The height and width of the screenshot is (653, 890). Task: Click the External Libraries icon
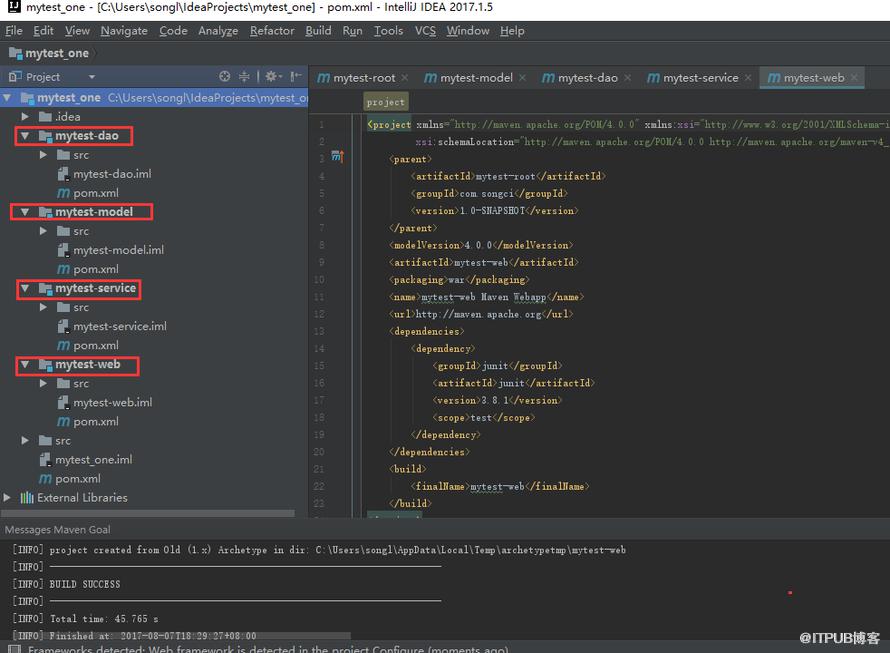click(x=27, y=498)
